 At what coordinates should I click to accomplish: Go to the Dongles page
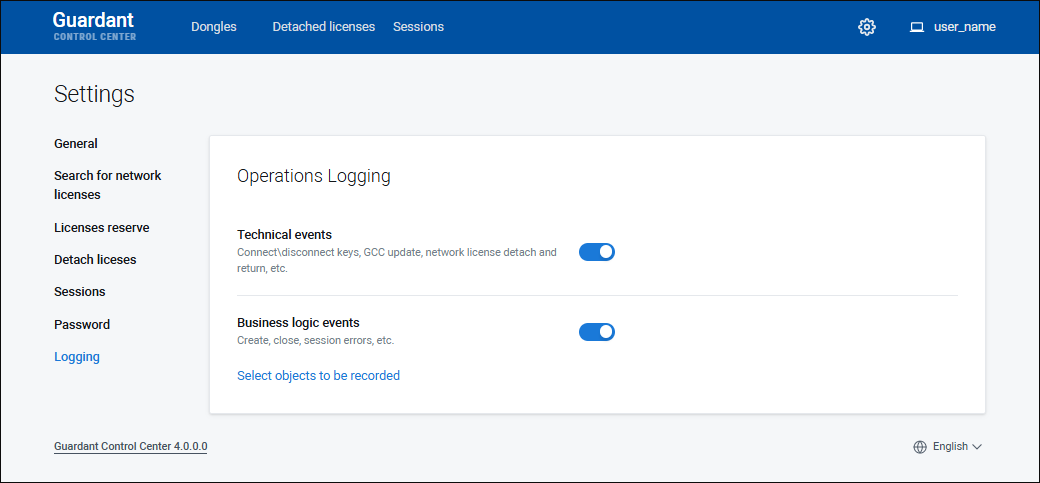214,27
